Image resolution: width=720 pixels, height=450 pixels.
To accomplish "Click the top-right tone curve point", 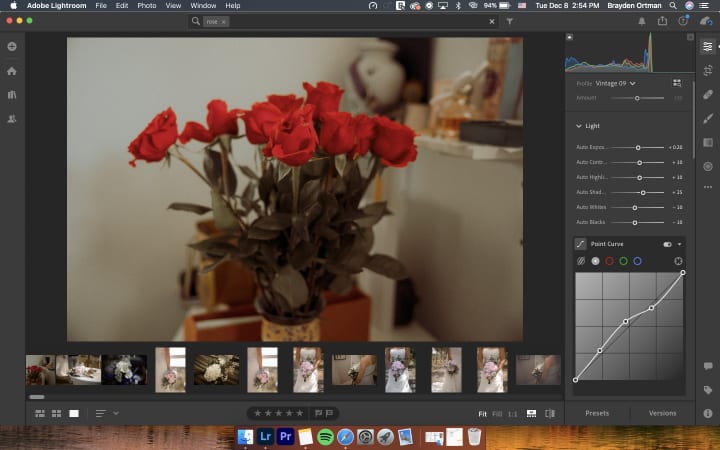I will (x=683, y=273).
